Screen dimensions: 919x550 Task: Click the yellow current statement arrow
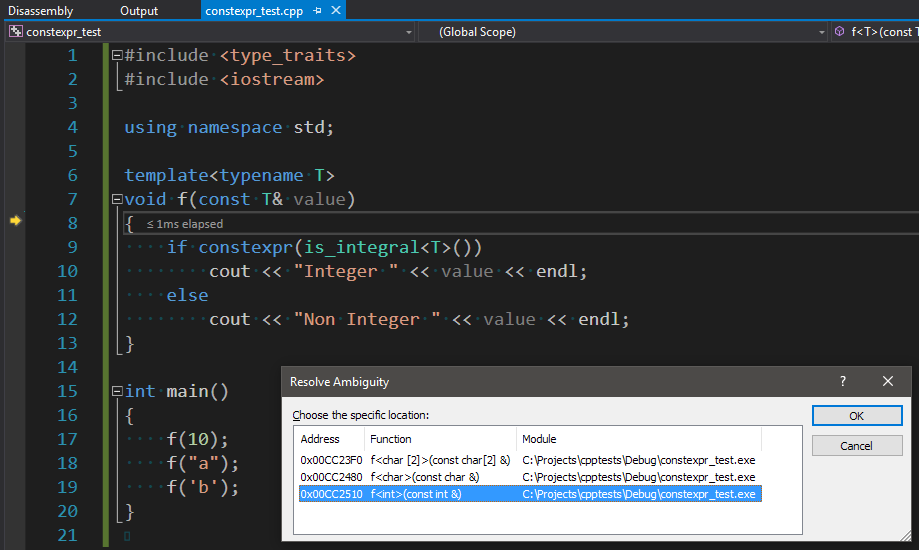[x=15, y=221]
